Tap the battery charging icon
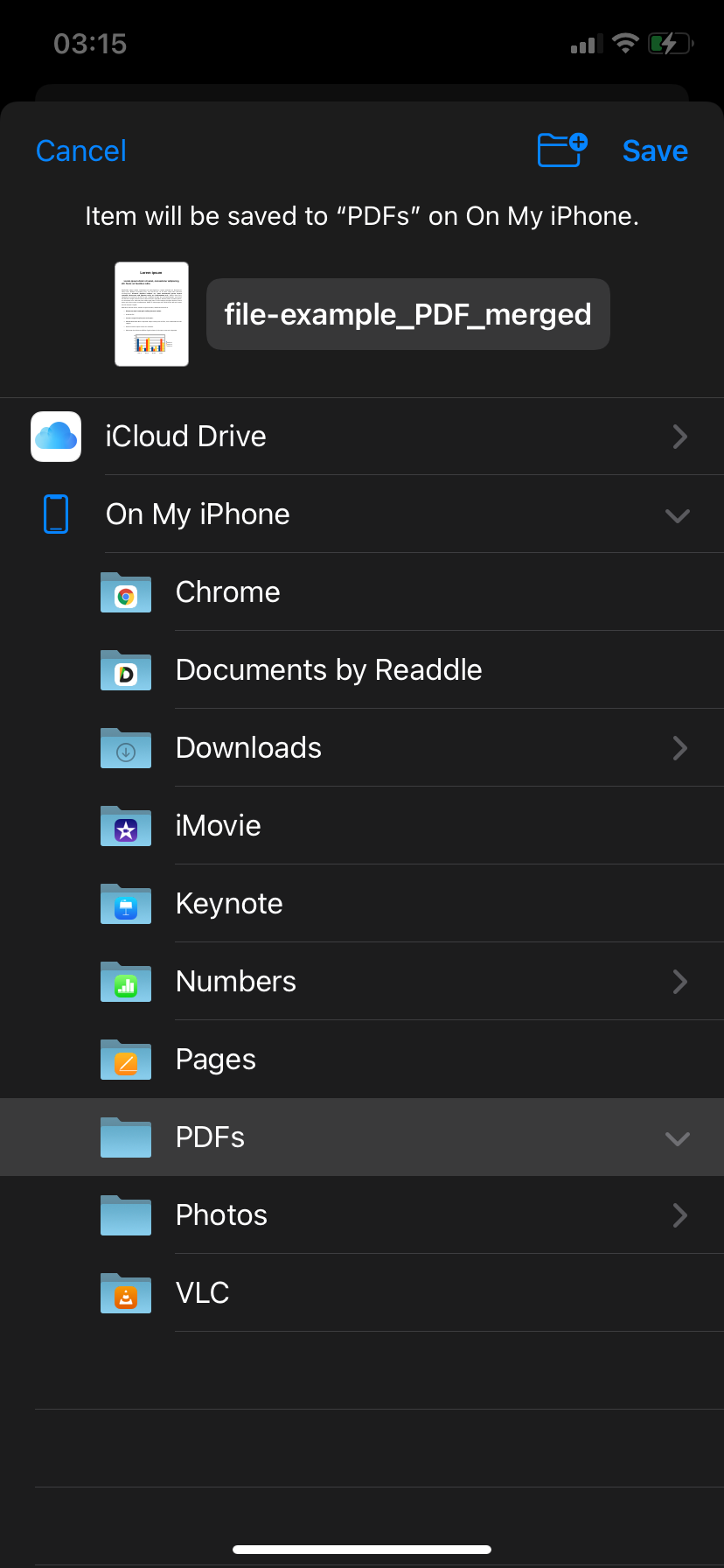Viewport: 724px width, 1568px height. pyautogui.click(x=671, y=43)
